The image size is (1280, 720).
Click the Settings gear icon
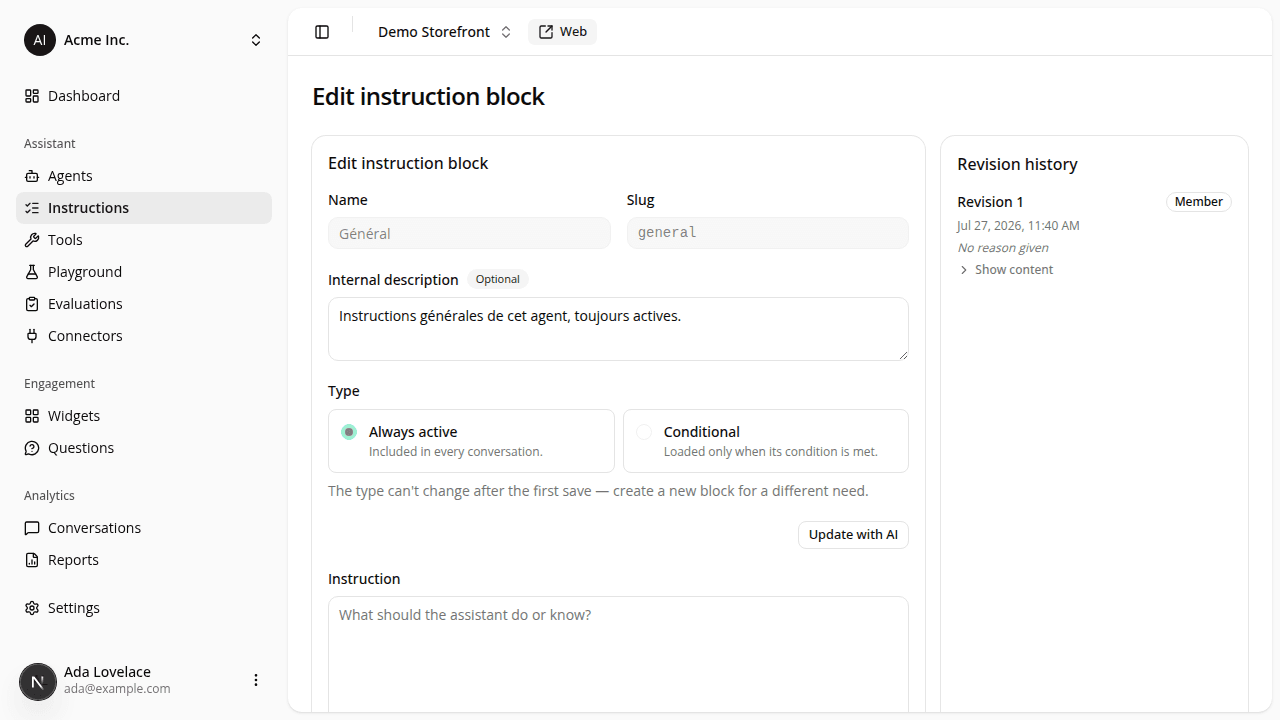point(32,608)
